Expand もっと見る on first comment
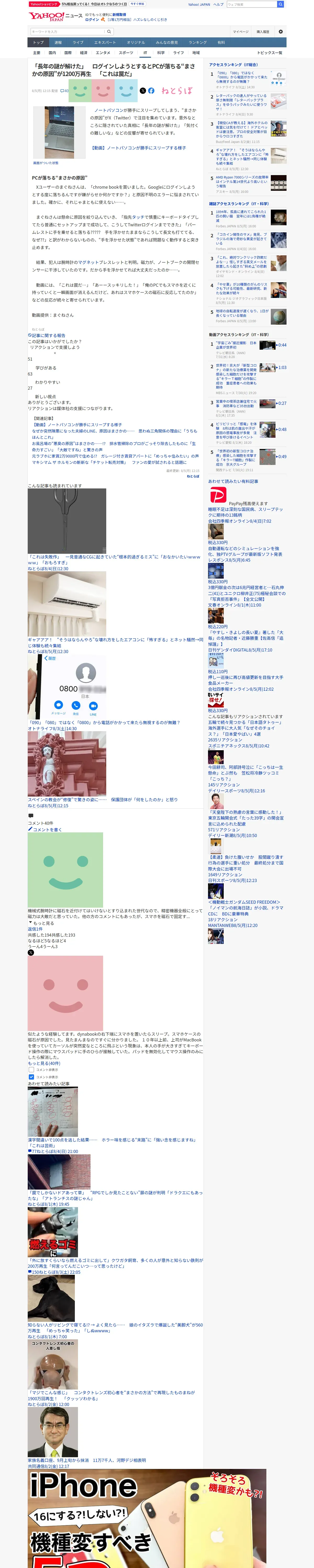 click(41, 923)
